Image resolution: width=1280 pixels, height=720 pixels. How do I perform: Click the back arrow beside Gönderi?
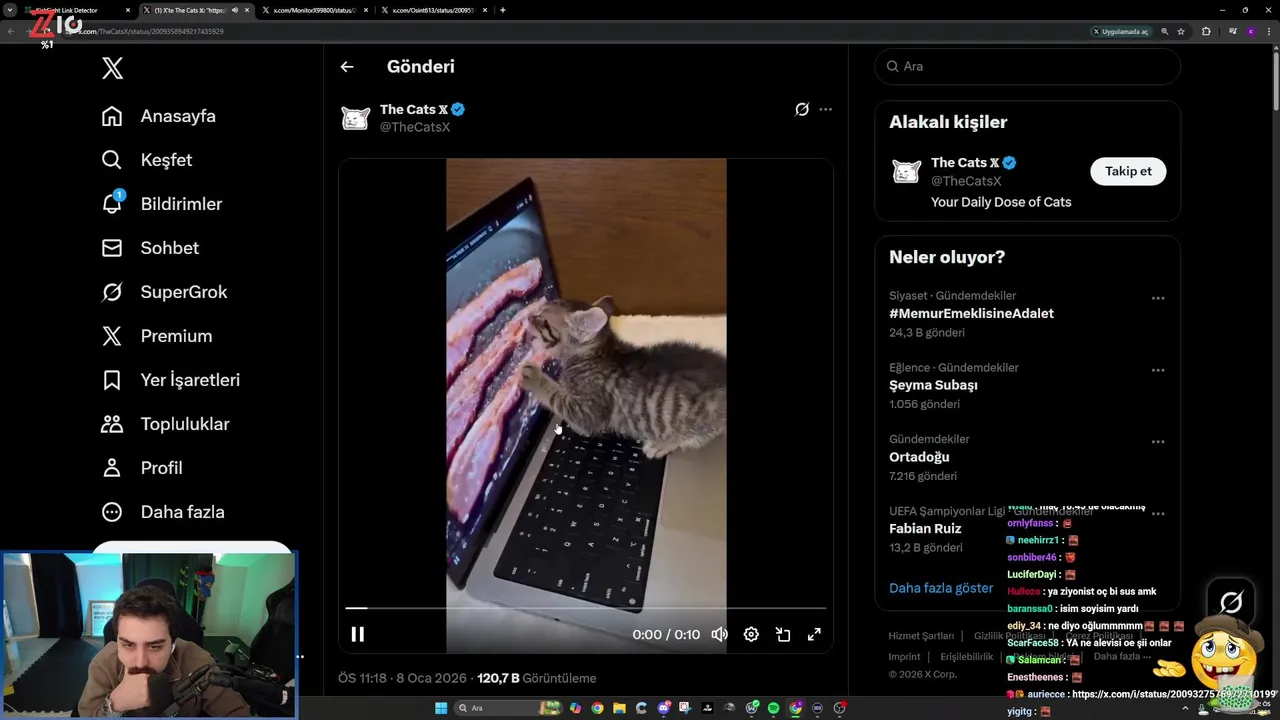coord(347,67)
